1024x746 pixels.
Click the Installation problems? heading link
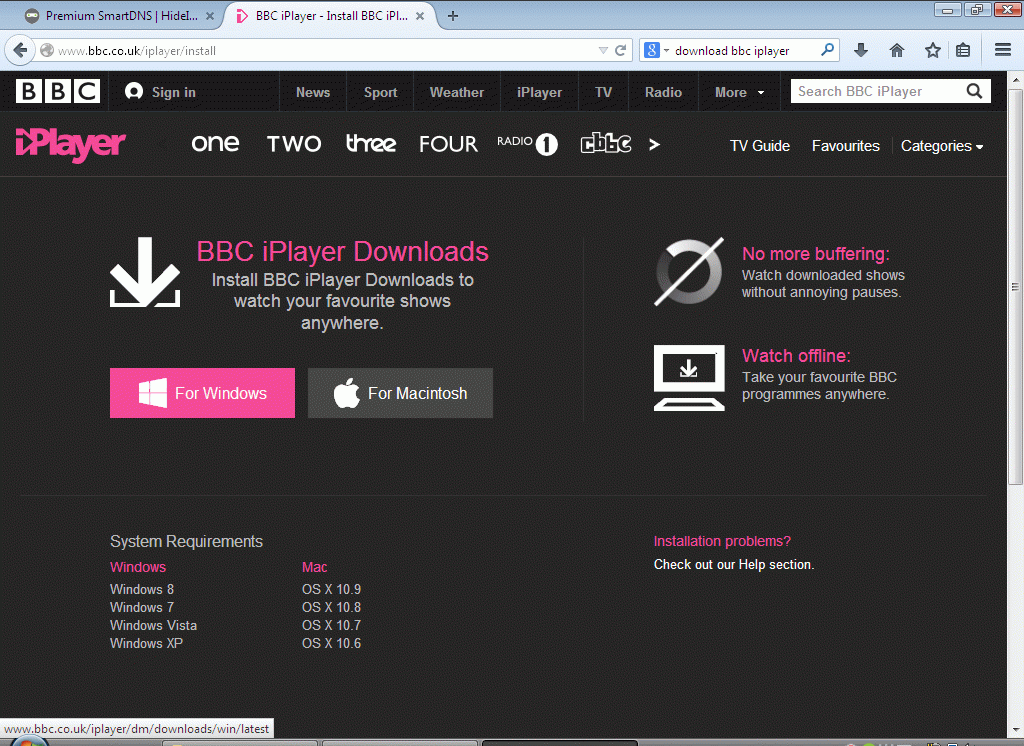point(722,541)
